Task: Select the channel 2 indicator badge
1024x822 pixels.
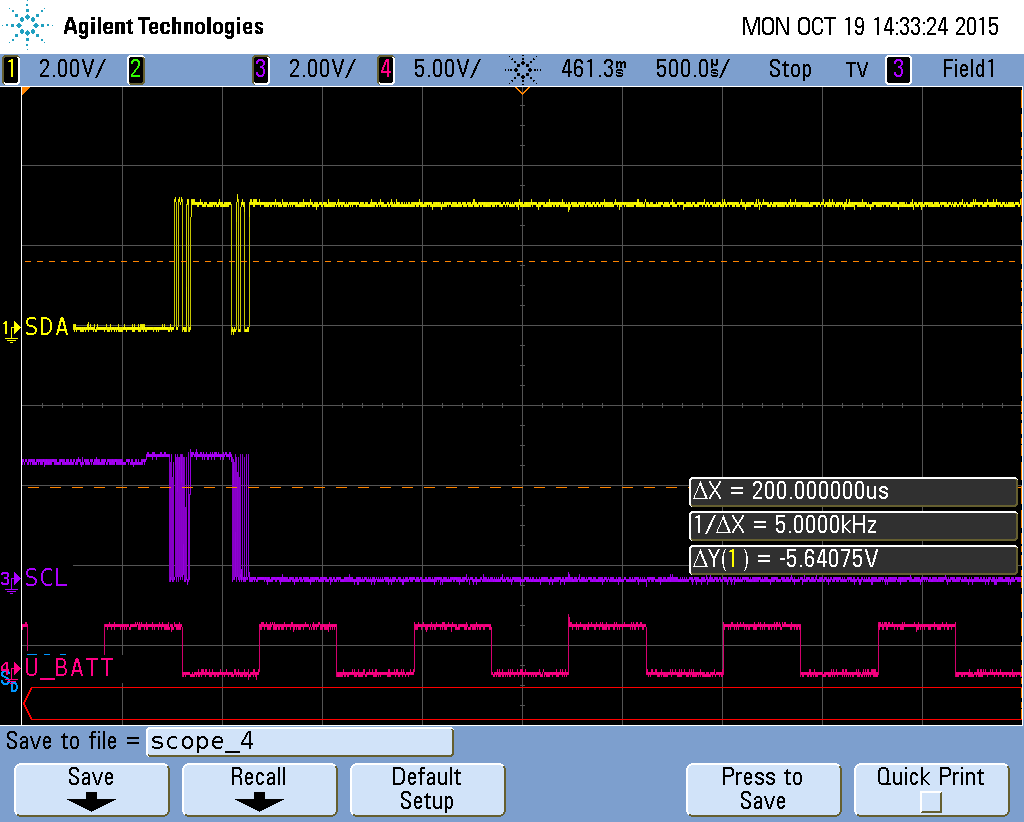Action: 136,70
